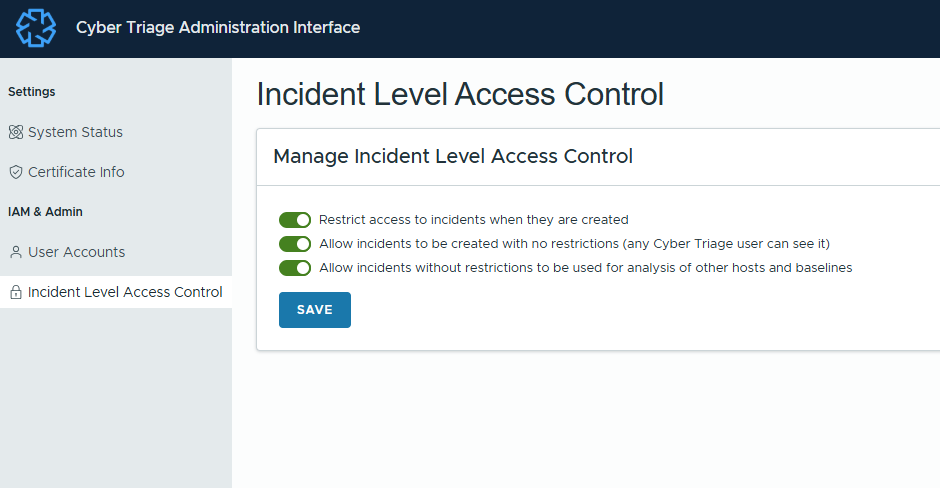Click the Manage Incident Level Access Control heading

tap(453, 156)
